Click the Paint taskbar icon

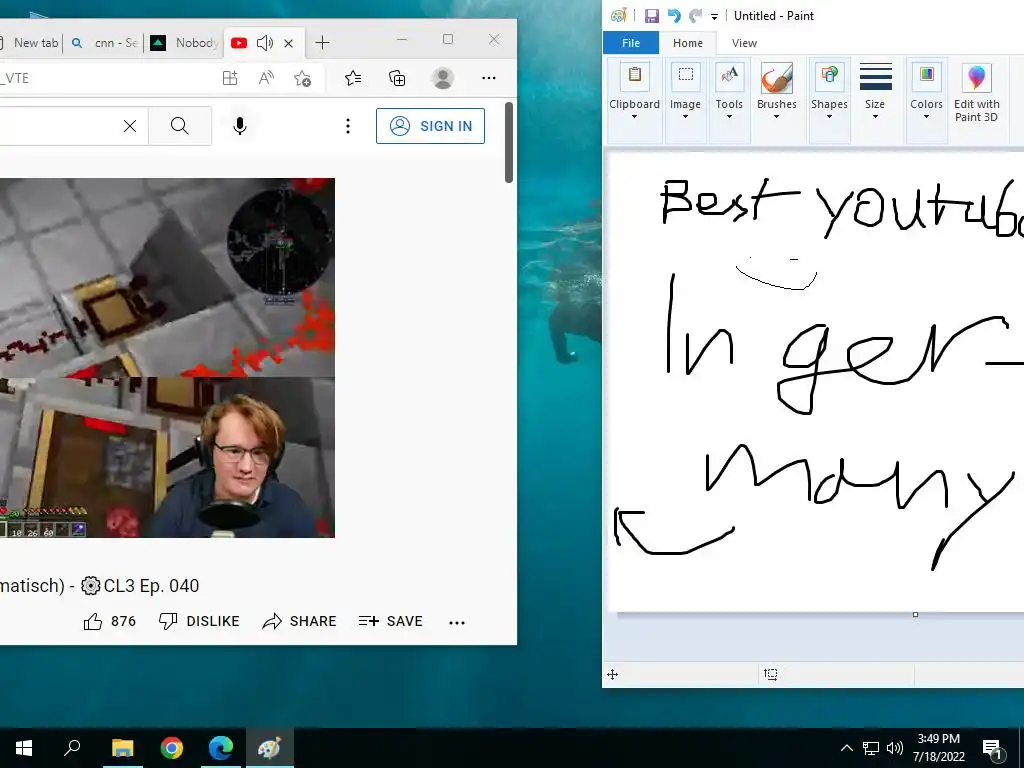[x=270, y=748]
